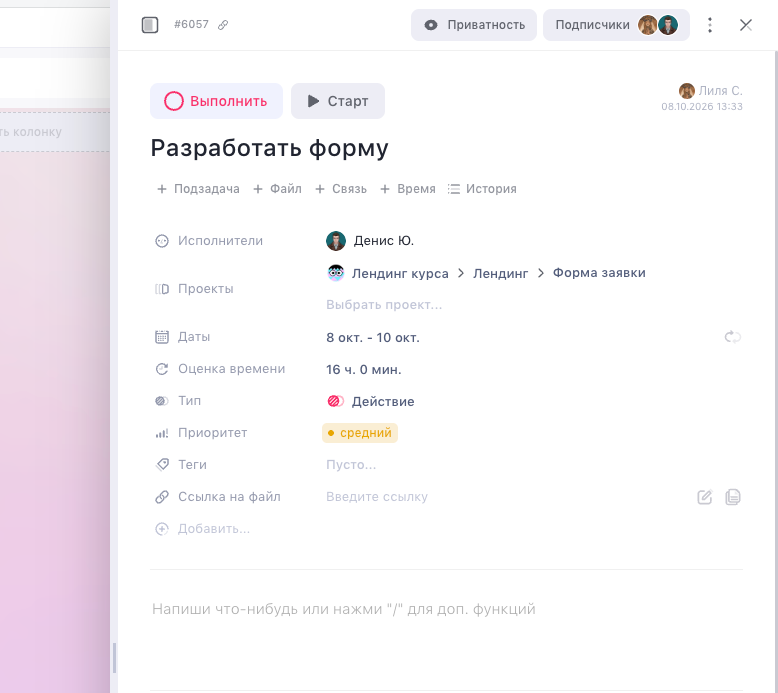Open the Приватность privacy settings
The width and height of the screenshot is (778, 693).
474,25
